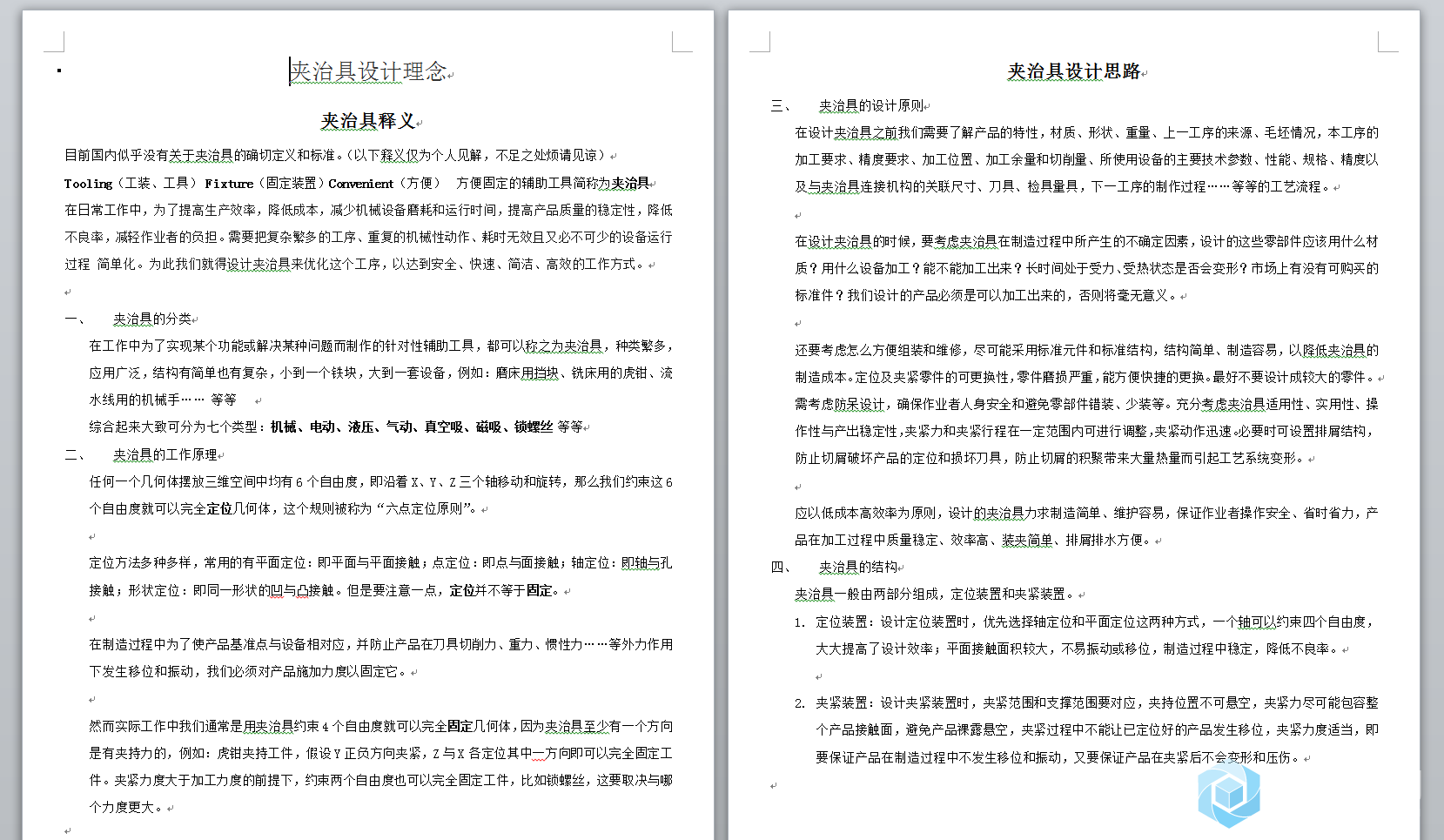Click the line starting "个产品接触面，避免产品裸露悬空"
Screen dimensions: 1444x840
(1097, 729)
